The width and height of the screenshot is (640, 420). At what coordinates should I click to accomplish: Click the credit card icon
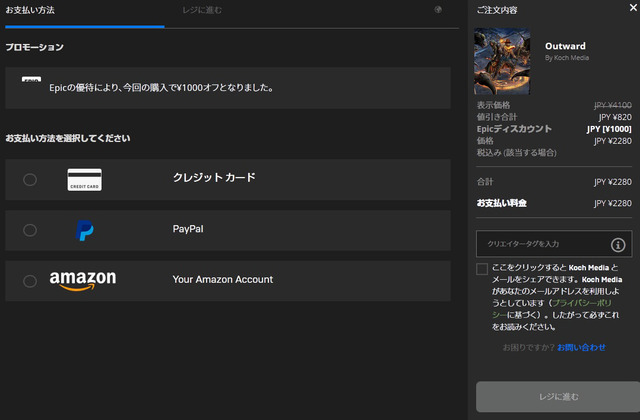pos(86,179)
